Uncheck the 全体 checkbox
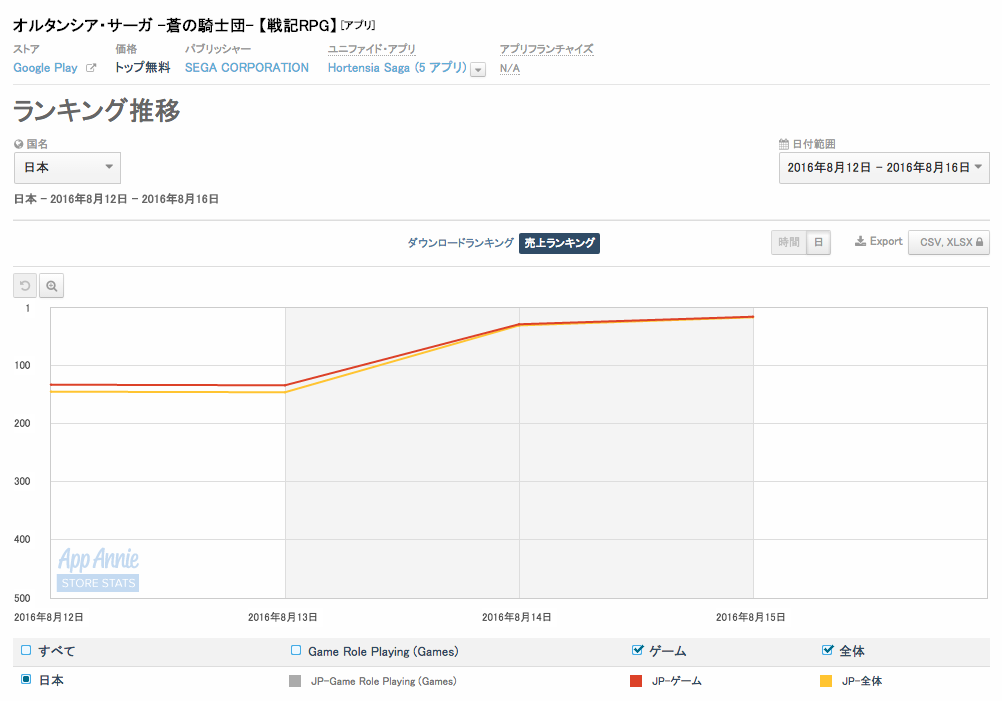The image size is (1002, 701). pos(827,651)
